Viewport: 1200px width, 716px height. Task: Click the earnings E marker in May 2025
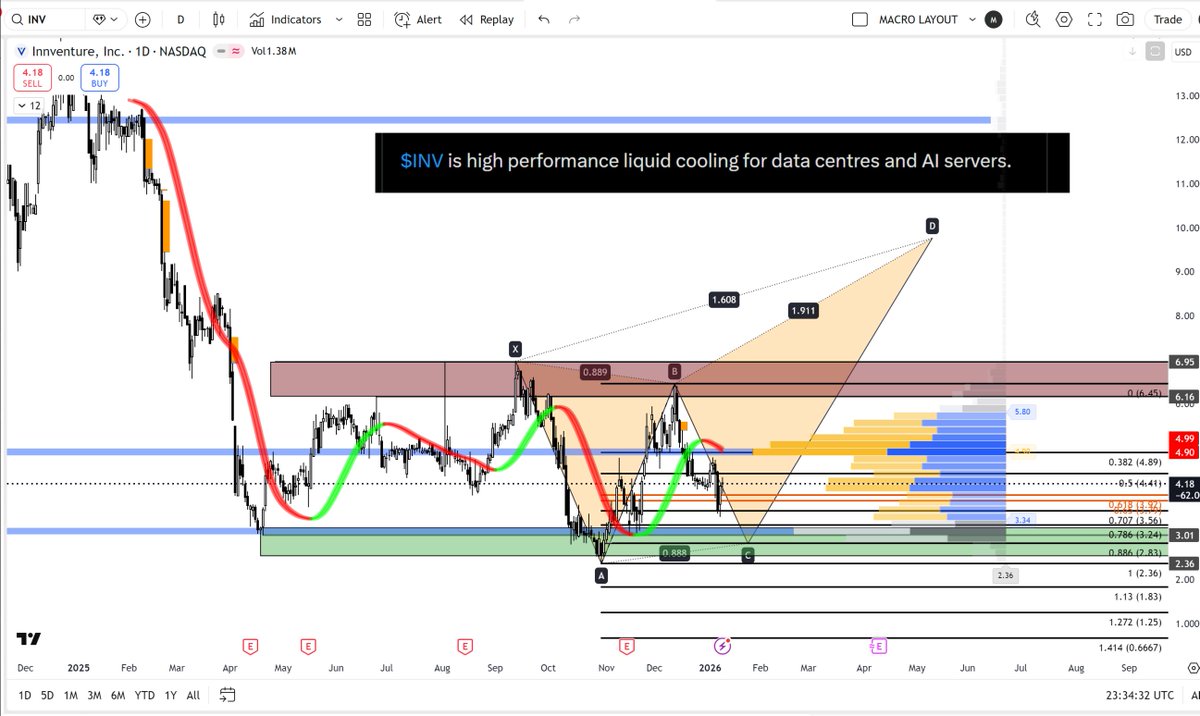point(308,646)
